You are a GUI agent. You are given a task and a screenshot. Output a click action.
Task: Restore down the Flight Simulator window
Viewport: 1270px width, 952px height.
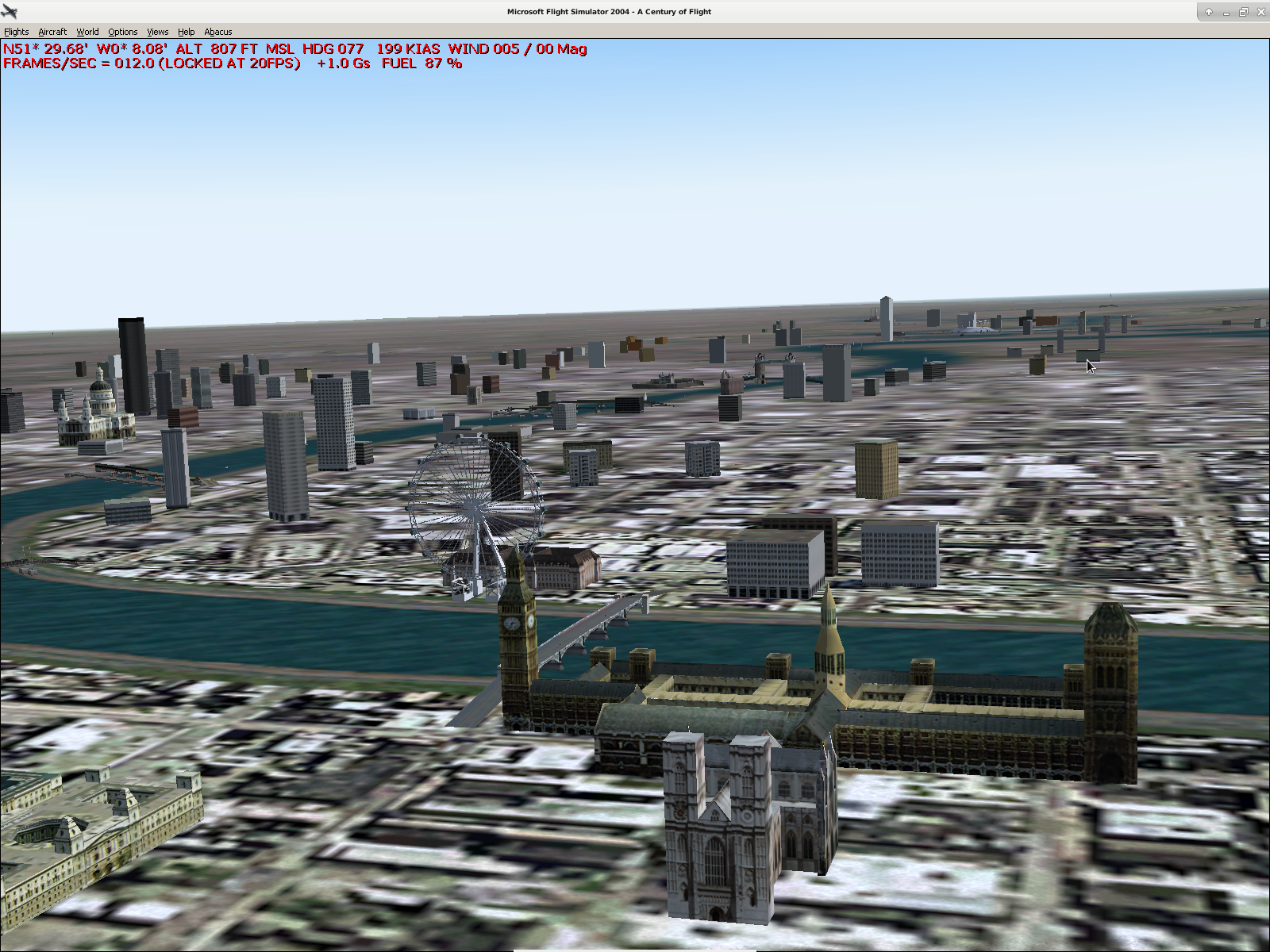[1243, 12]
